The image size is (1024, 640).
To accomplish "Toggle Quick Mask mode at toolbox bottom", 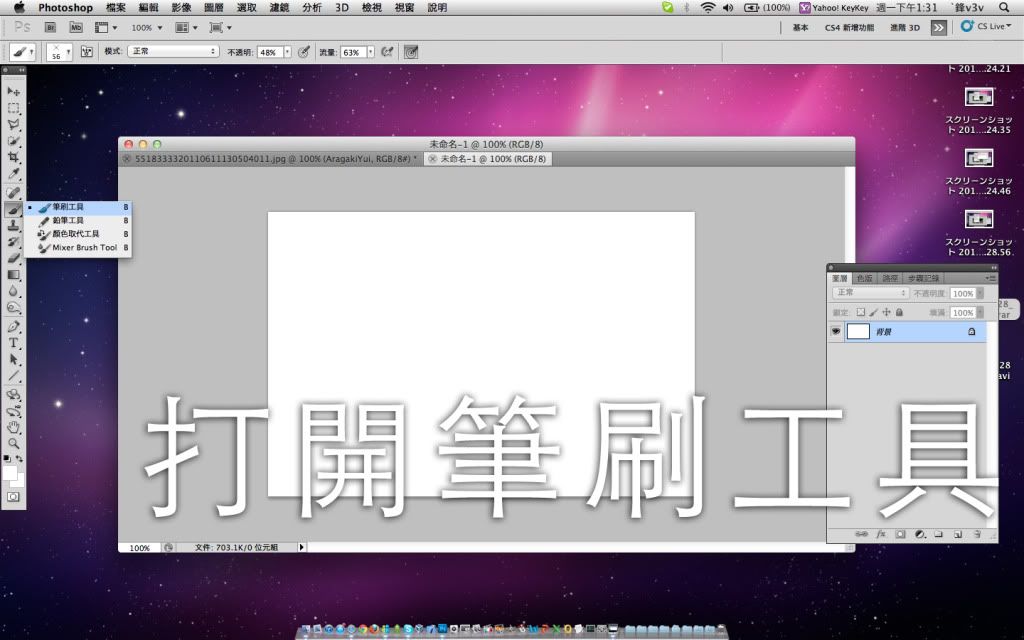I will click(x=14, y=496).
